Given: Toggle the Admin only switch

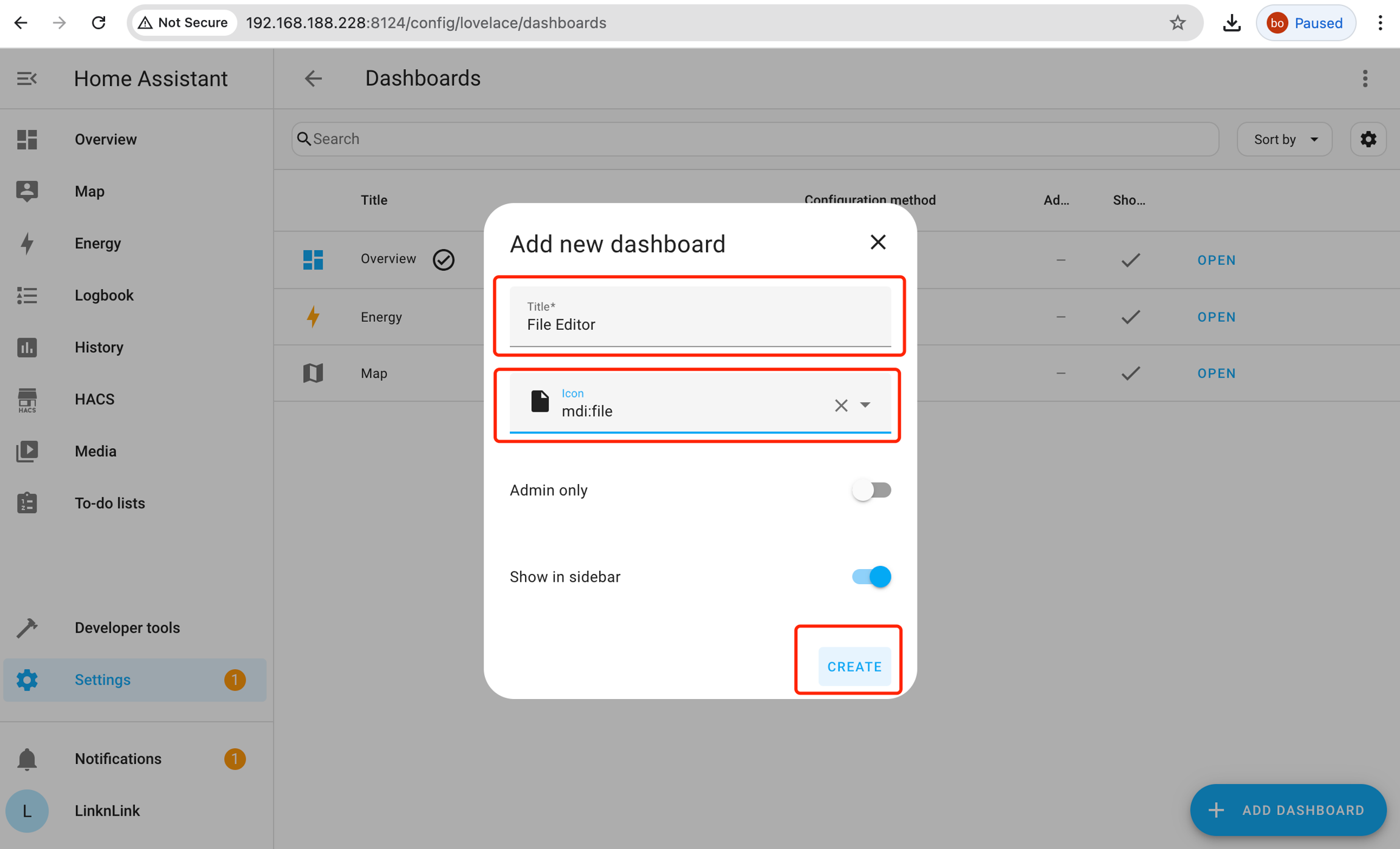Looking at the screenshot, I should [871, 490].
